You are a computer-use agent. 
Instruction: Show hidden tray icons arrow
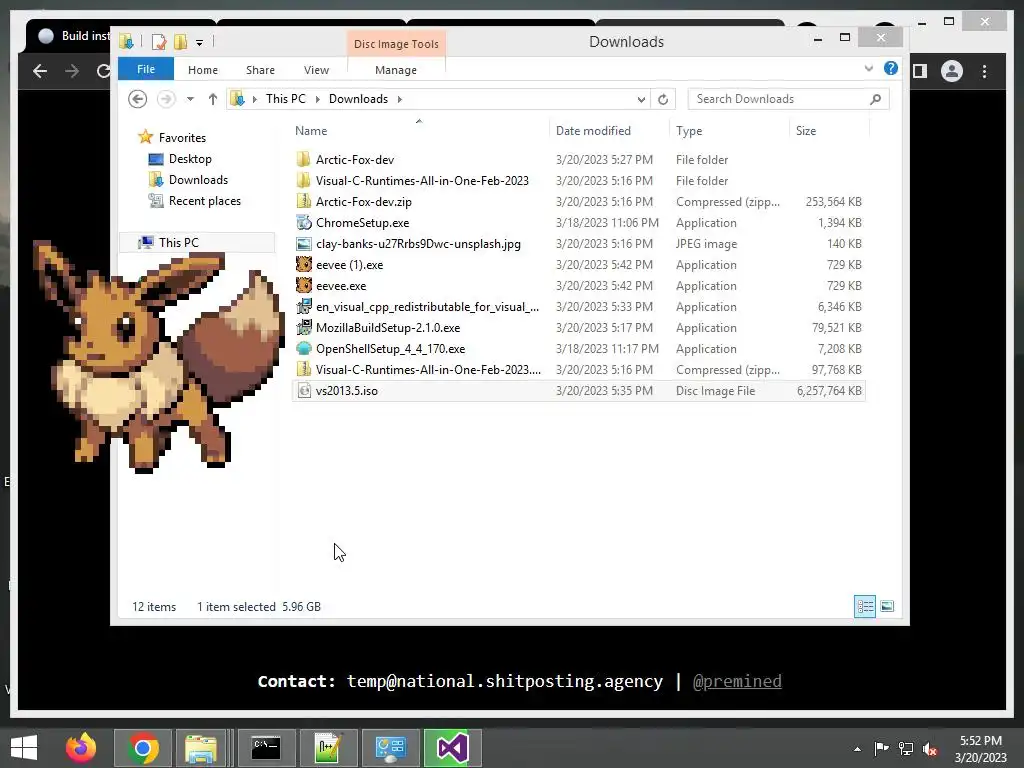click(857, 749)
